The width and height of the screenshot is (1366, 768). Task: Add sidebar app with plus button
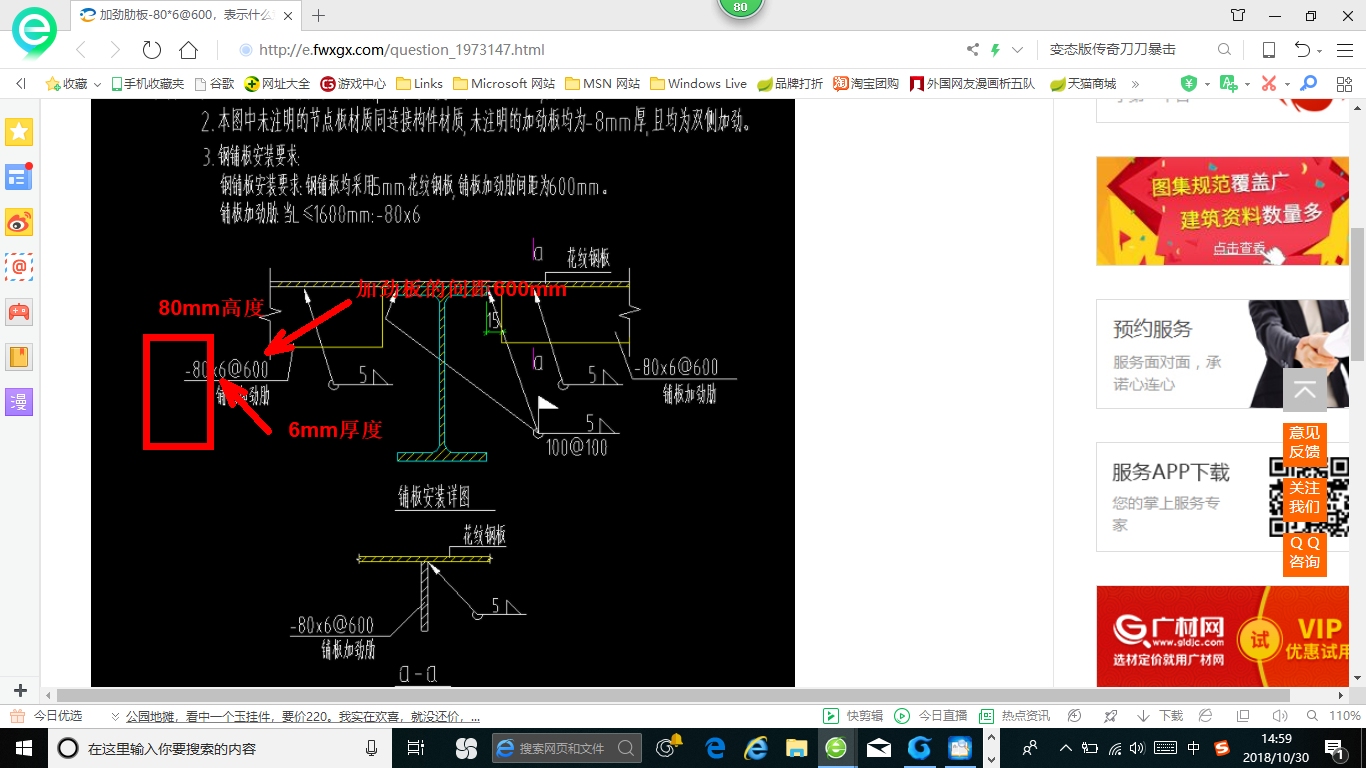pos(20,691)
